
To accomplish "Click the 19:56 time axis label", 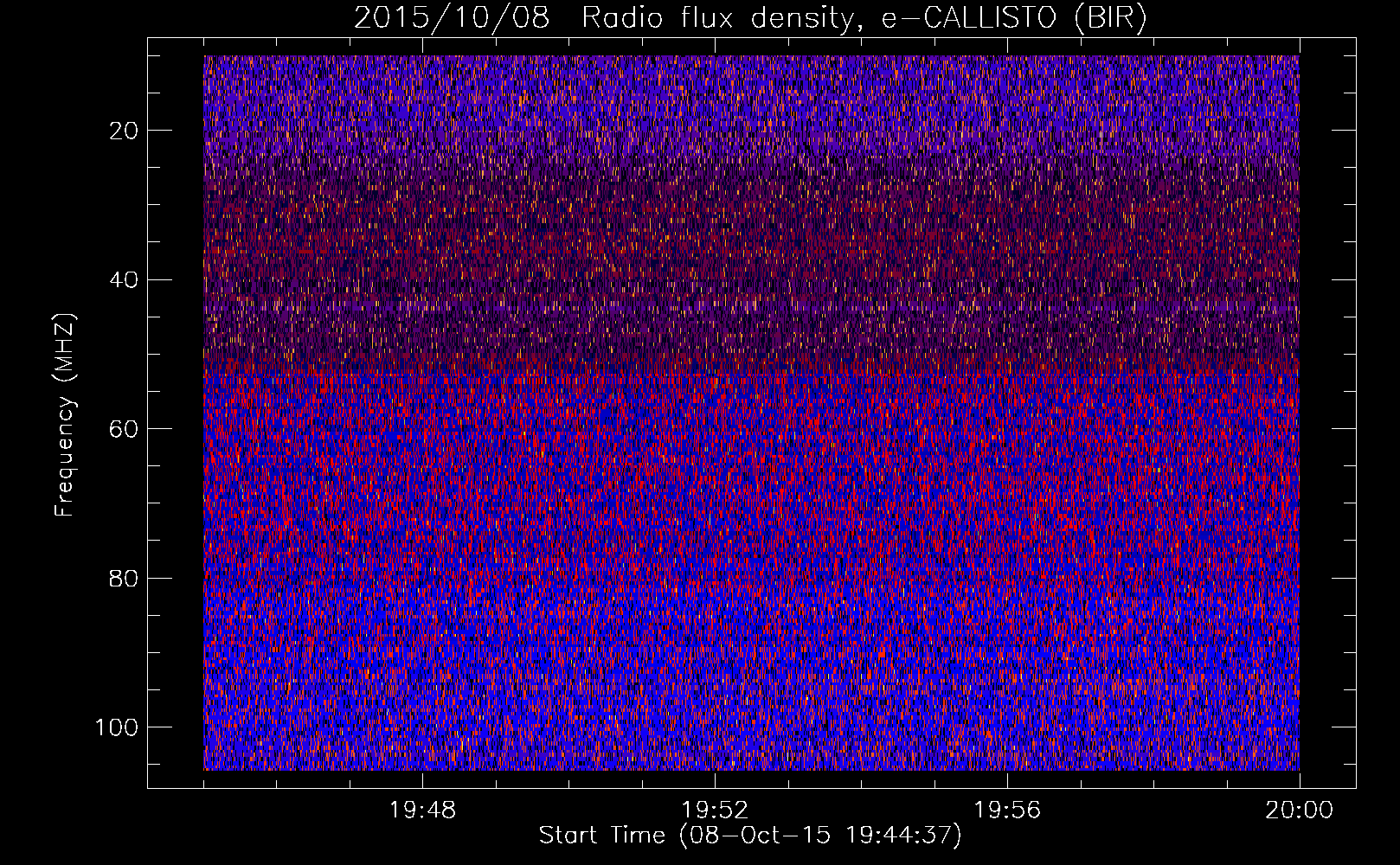I will [1007, 811].
